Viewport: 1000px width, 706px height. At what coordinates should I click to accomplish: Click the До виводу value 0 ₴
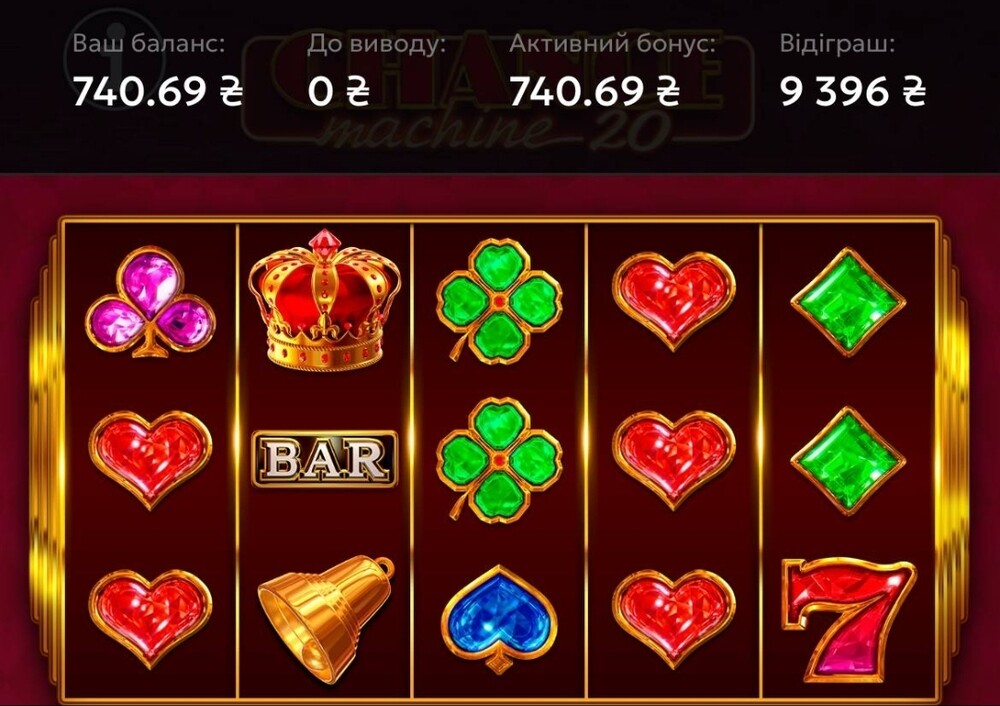[339, 91]
